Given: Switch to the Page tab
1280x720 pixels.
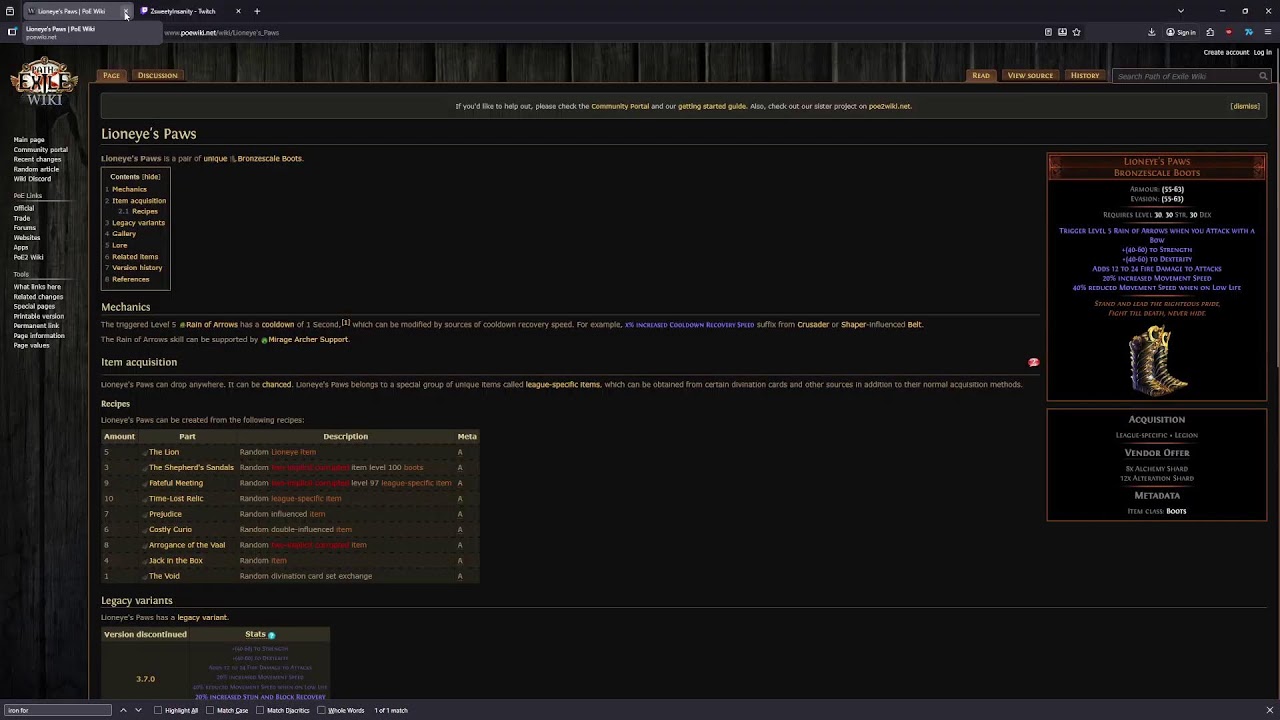Looking at the screenshot, I should click(111, 75).
